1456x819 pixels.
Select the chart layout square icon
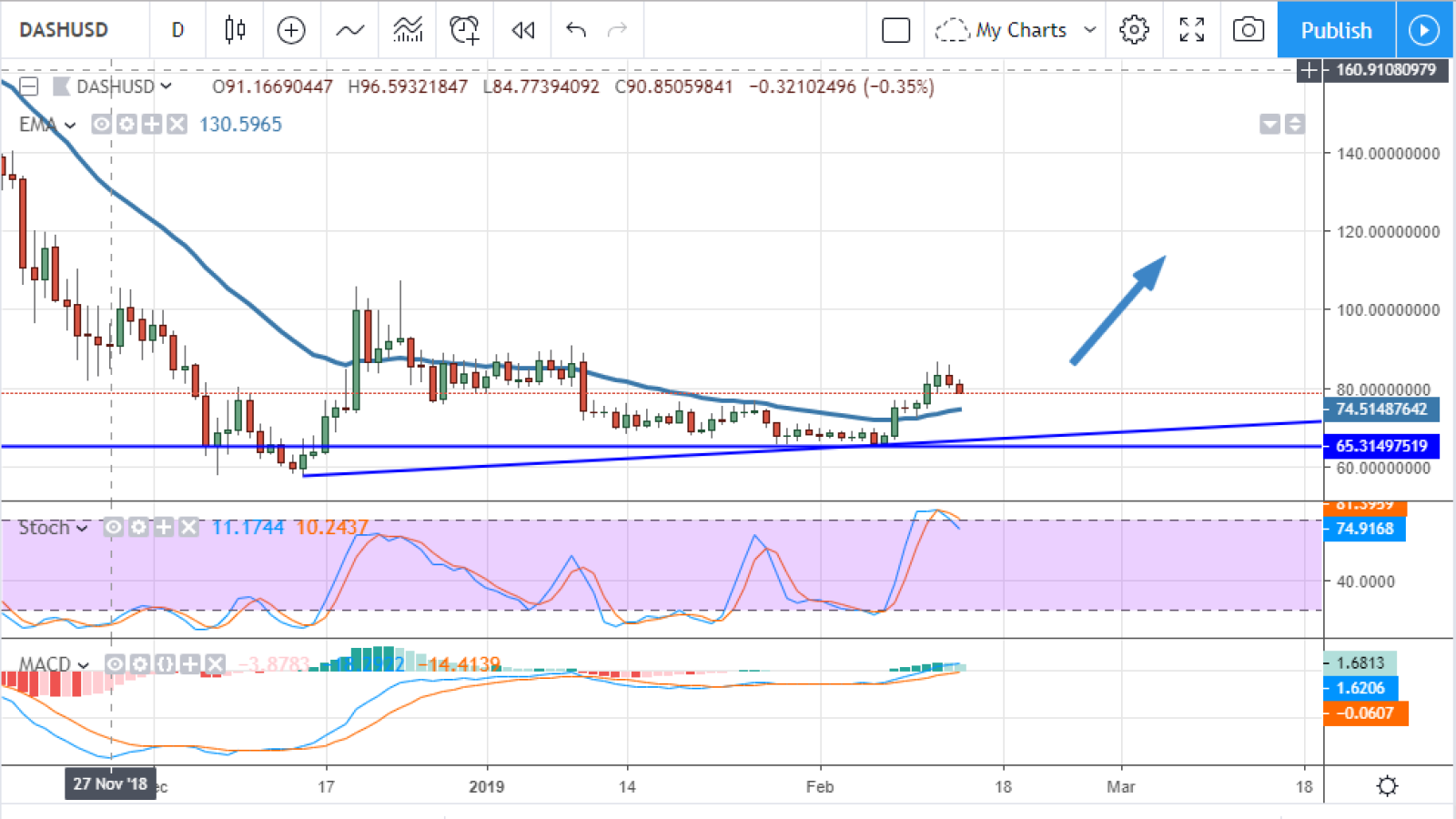point(896,30)
